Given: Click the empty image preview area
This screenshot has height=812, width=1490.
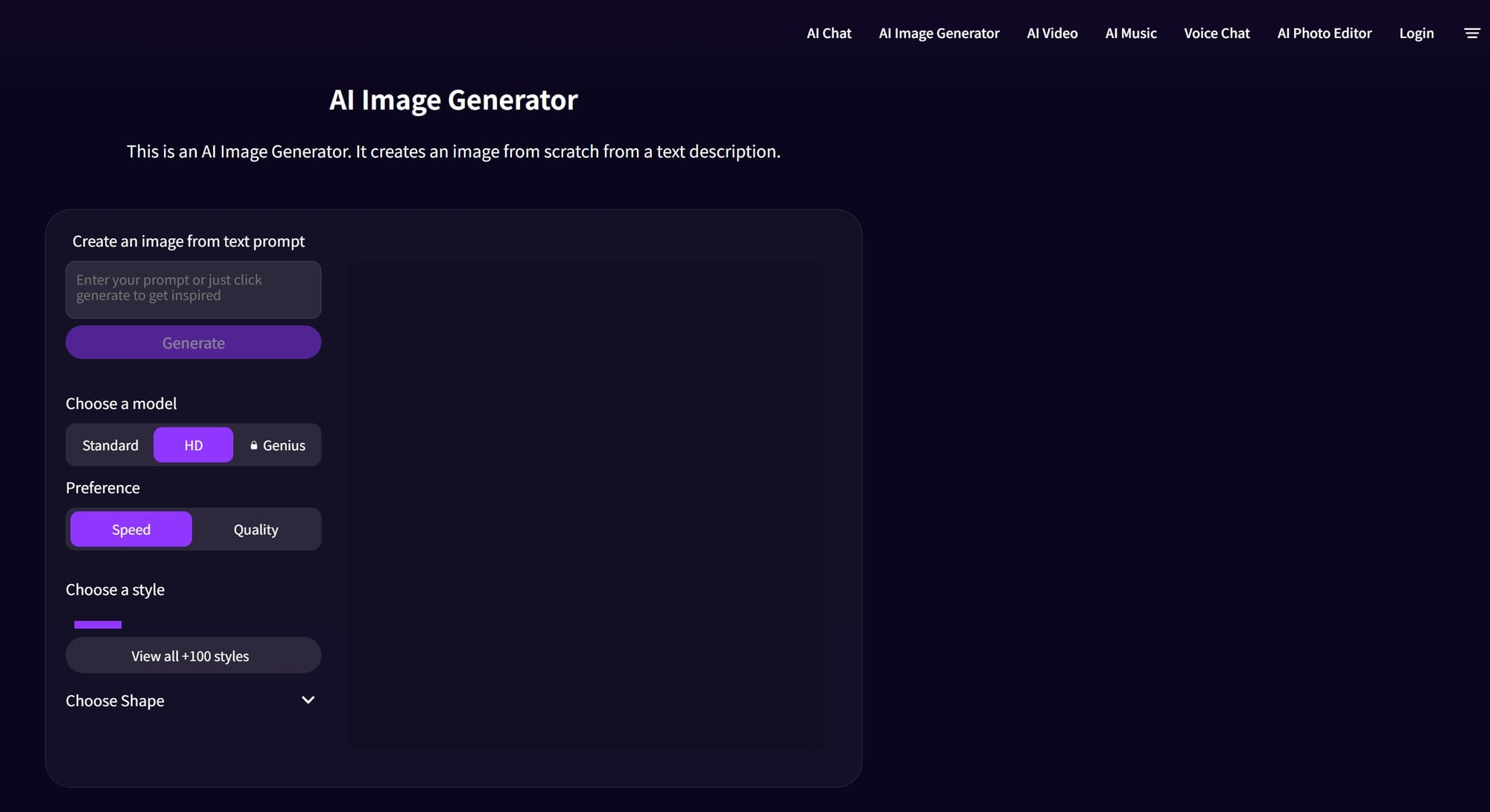Looking at the screenshot, I should (x=586, y=505).
